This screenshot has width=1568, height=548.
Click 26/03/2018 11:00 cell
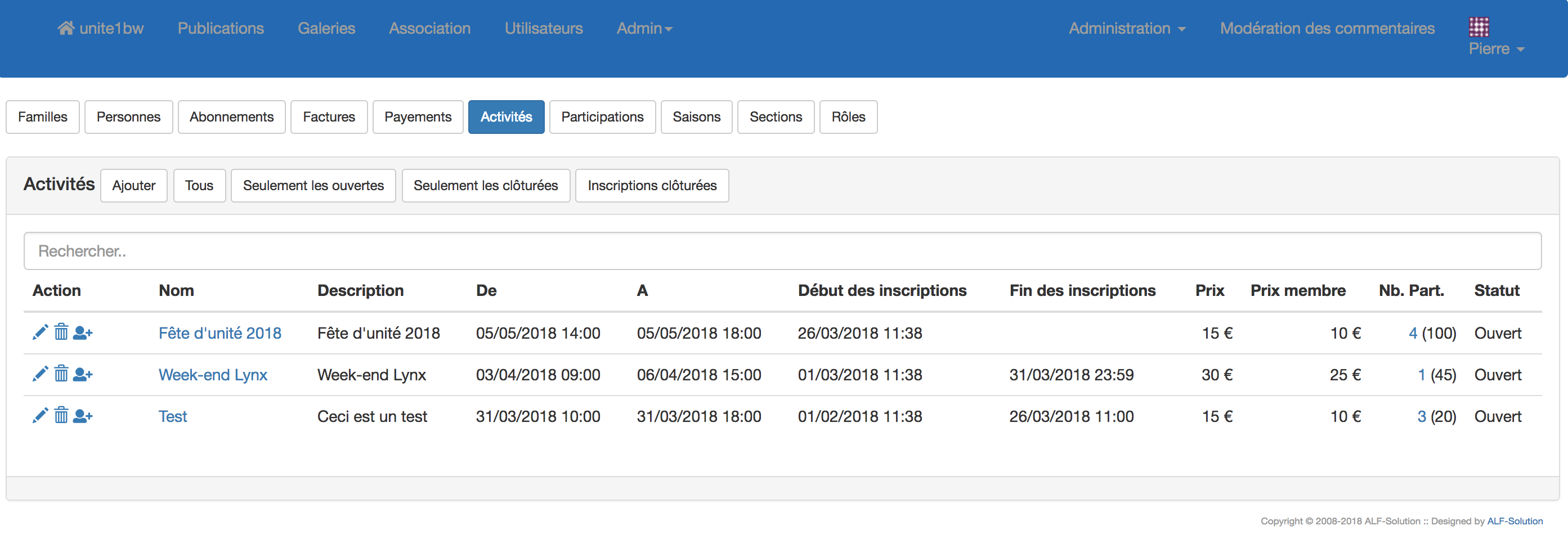pyautogui.click(x=1071, y=416)
